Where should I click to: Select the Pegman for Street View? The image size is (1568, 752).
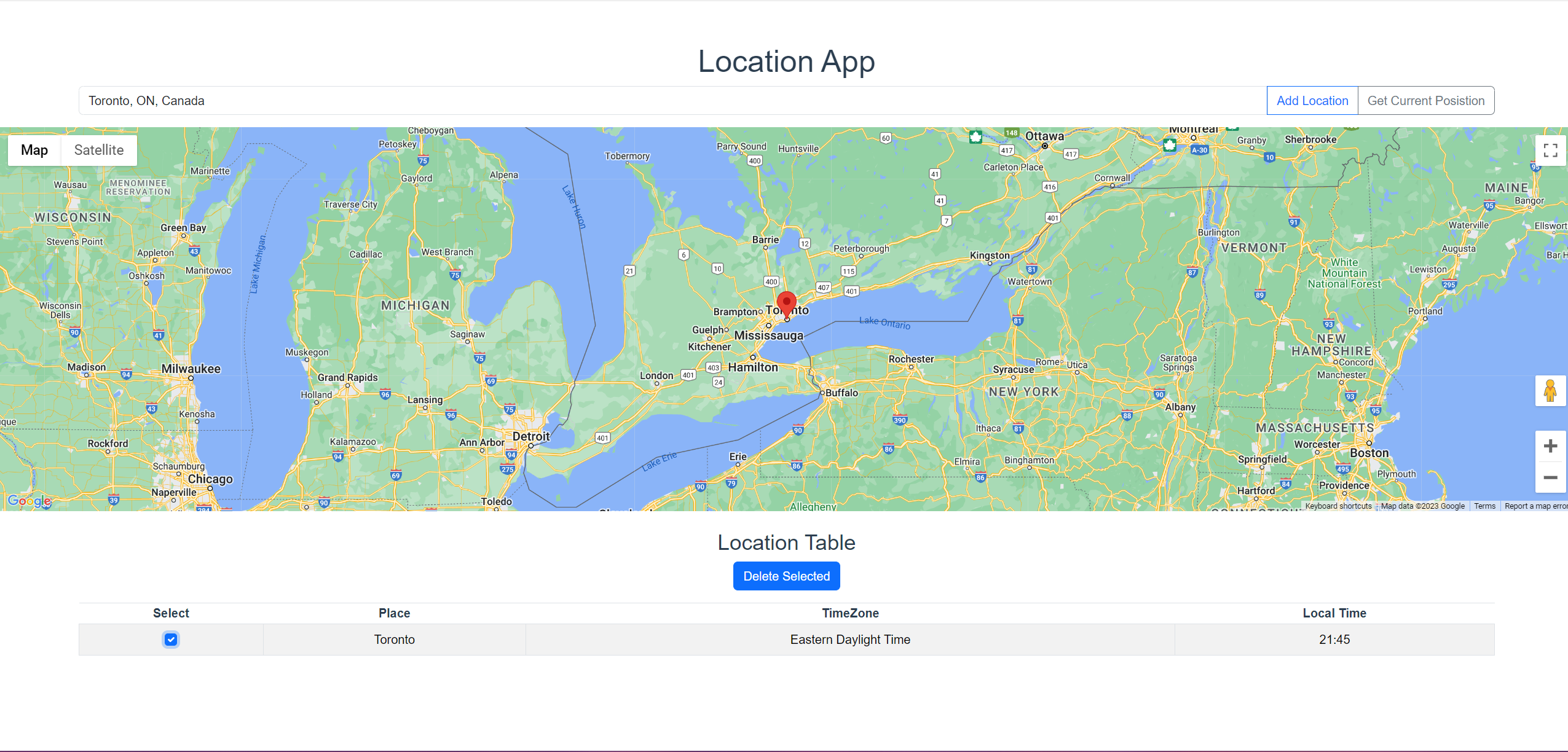pos(1551,390)
